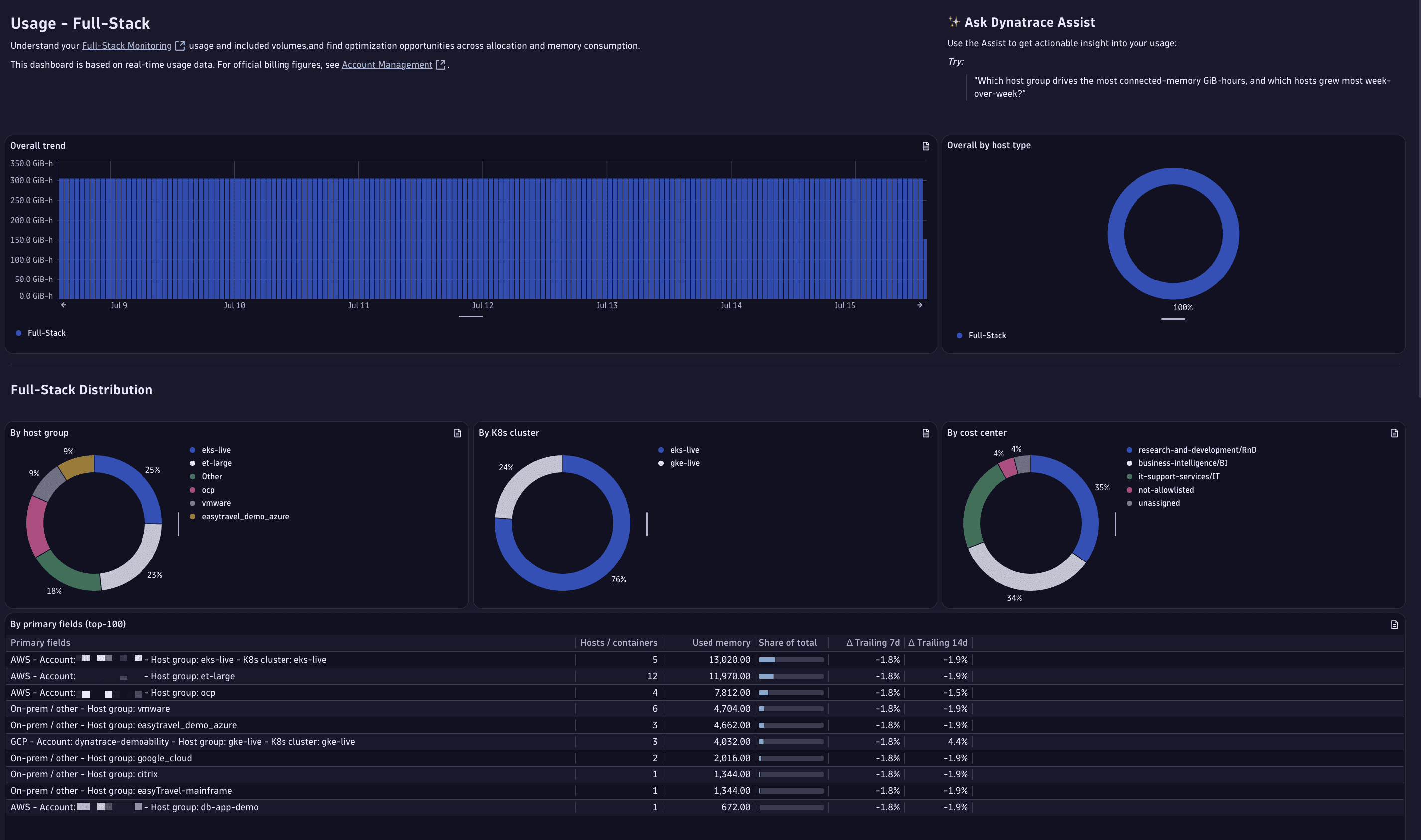This screenshot has height=840, width=1421.
Task: Select the Host group: et-large row
Action: (x=706, y=676)
